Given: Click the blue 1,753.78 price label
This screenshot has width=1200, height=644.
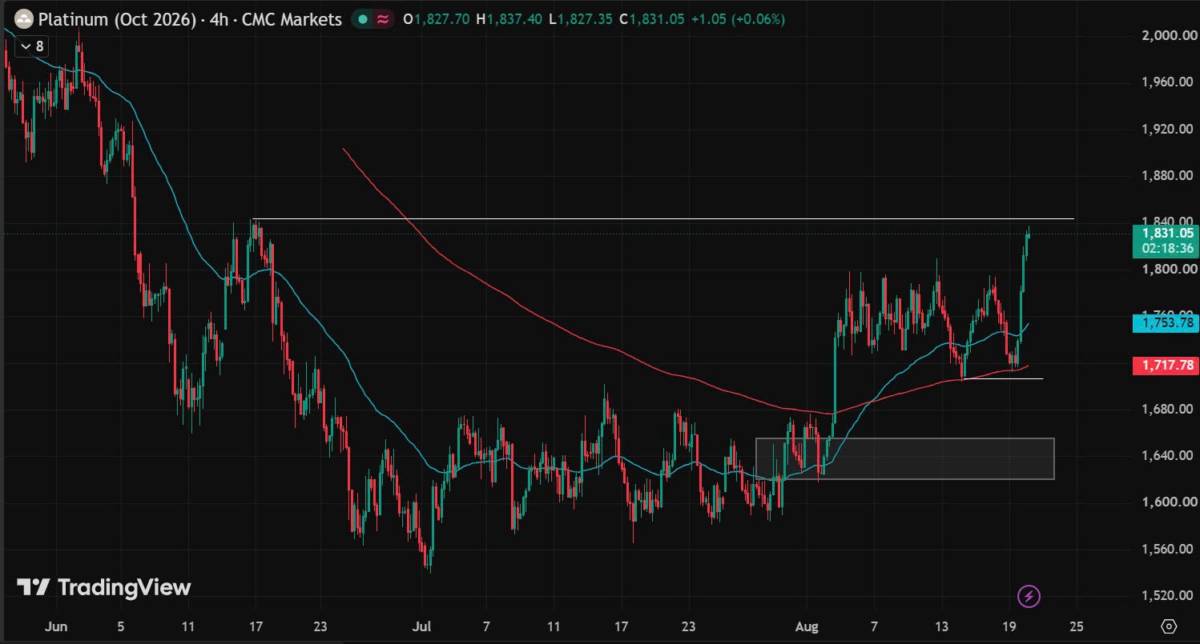Looking at the screenshot, I should 1164,322.
